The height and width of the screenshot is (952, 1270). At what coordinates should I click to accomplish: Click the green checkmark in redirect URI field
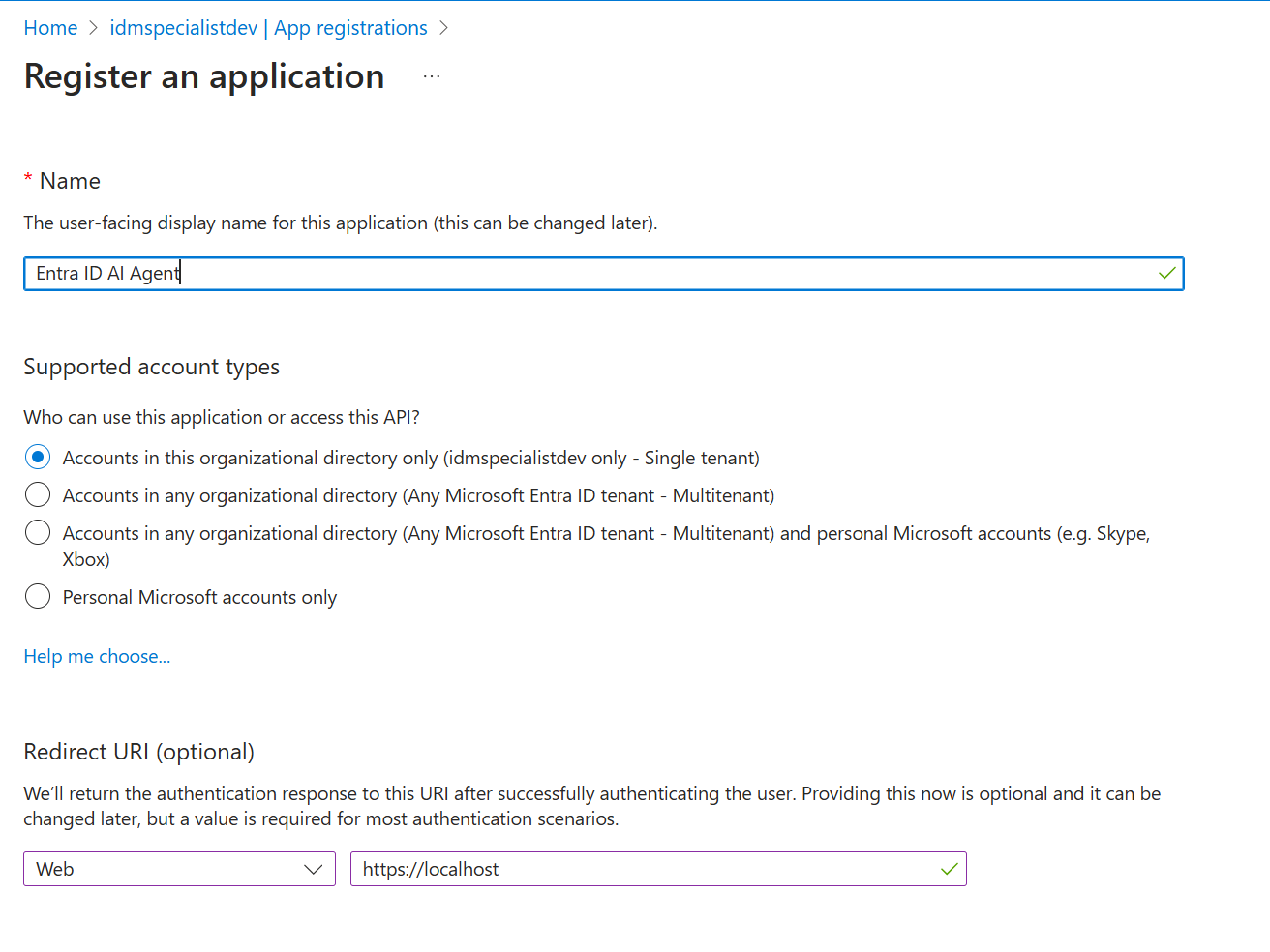pyautogui.click(x=950, y=869)
